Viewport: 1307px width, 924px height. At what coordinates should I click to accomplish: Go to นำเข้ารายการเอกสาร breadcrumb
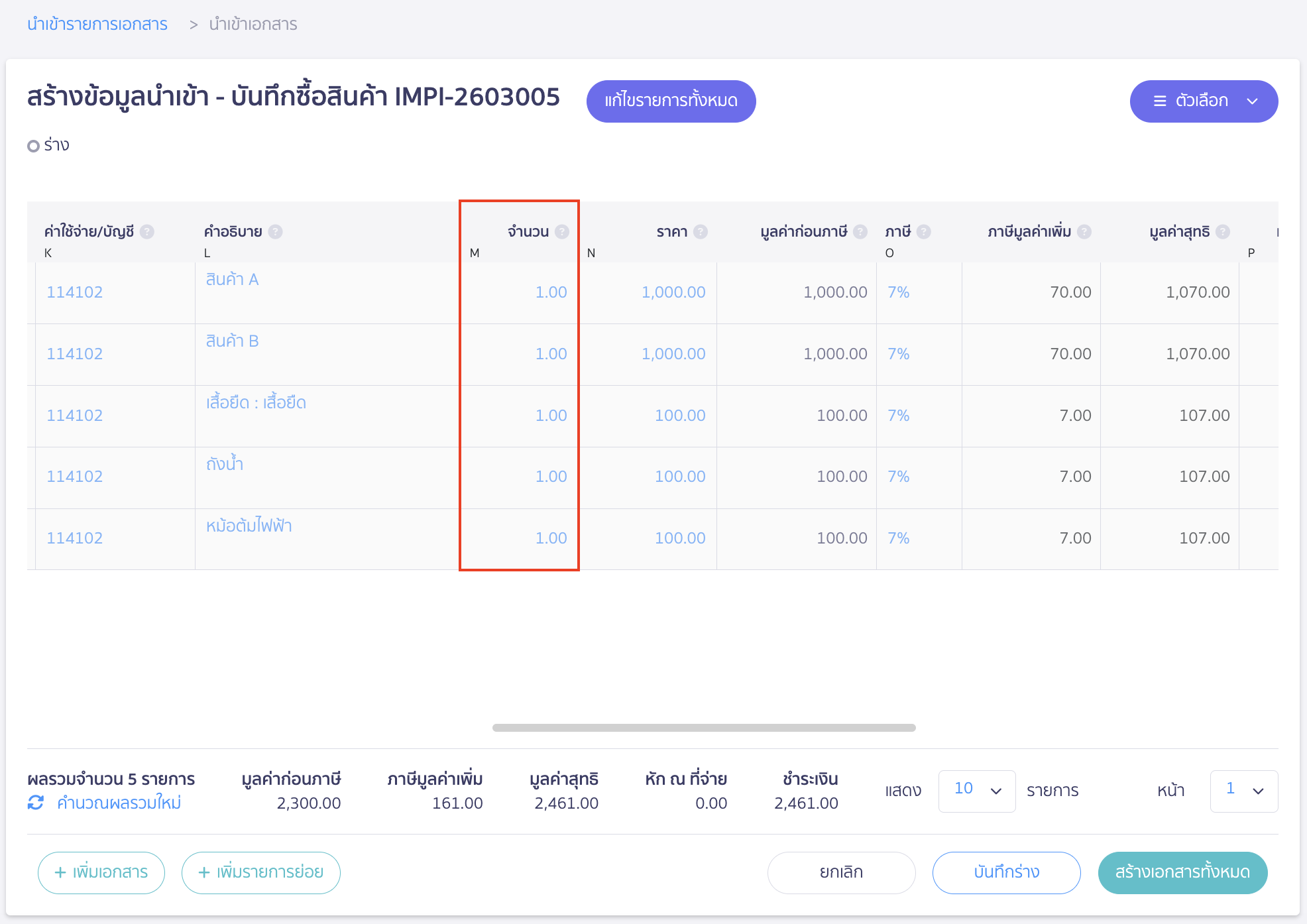pyautogui.click(x=97, y=25)
